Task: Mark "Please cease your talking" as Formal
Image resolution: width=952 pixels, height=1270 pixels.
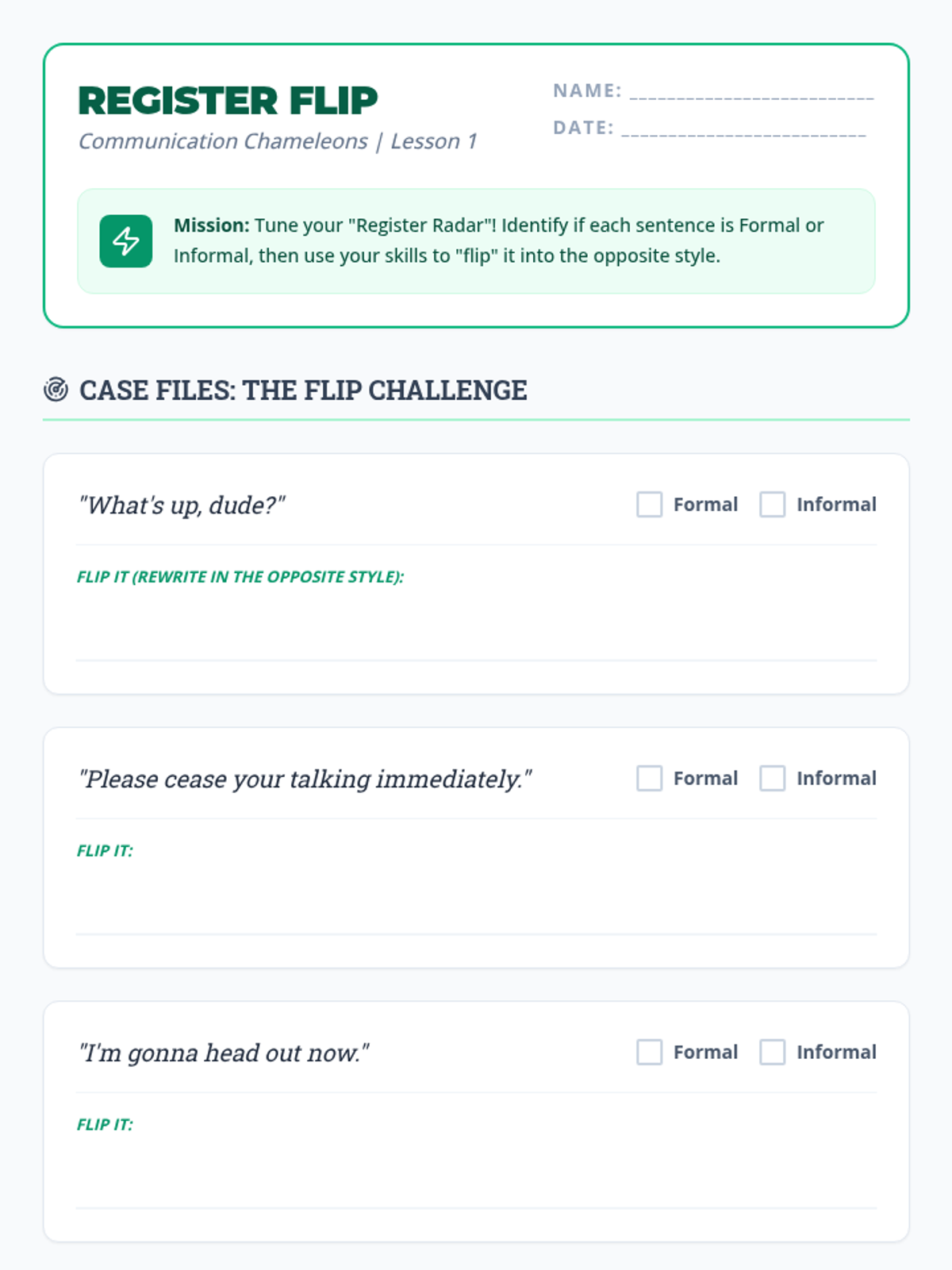Action: pos(649,778)
